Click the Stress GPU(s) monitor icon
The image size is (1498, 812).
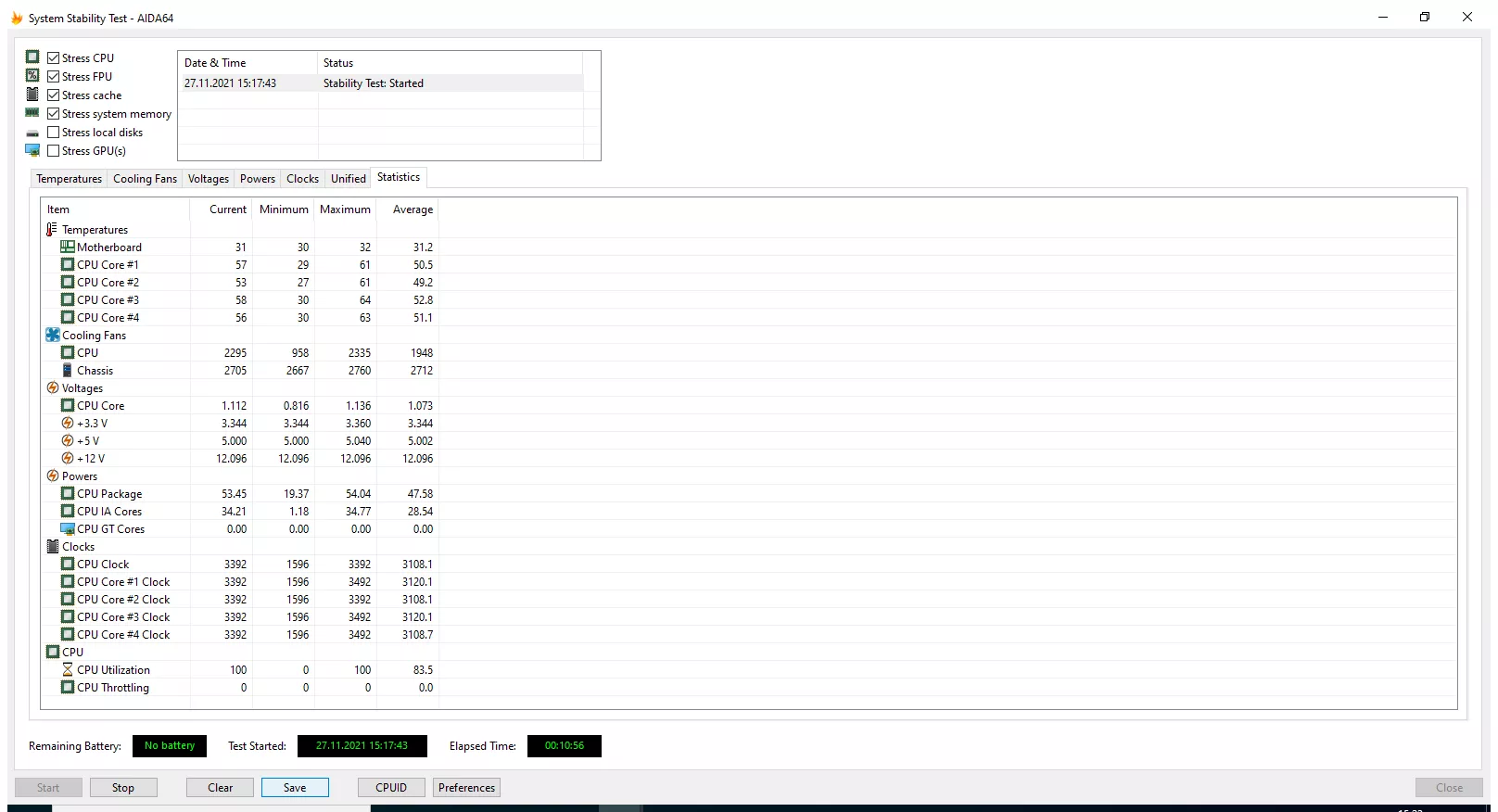click(32, 150)
